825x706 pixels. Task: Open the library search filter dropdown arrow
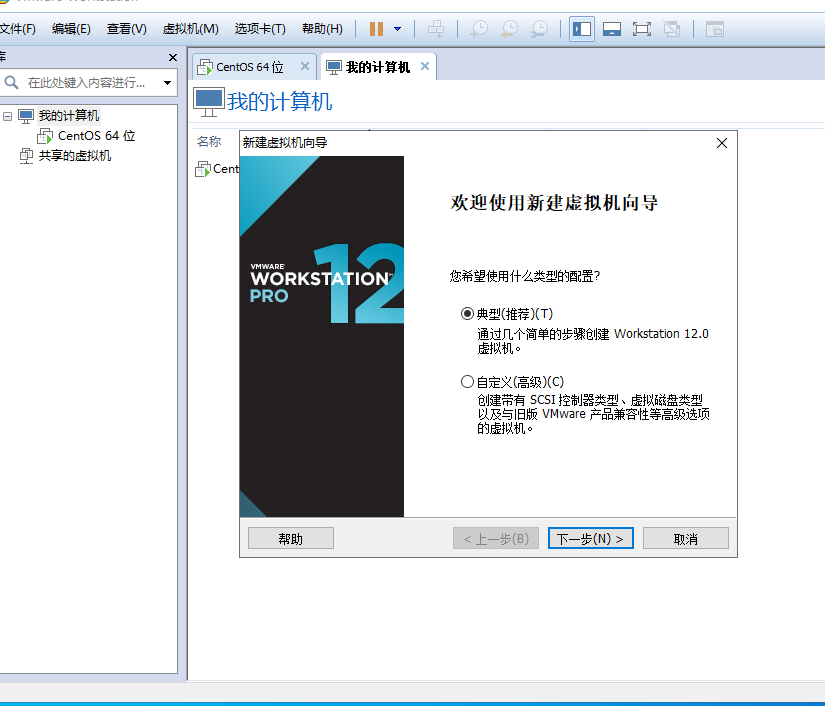point(167,83)
